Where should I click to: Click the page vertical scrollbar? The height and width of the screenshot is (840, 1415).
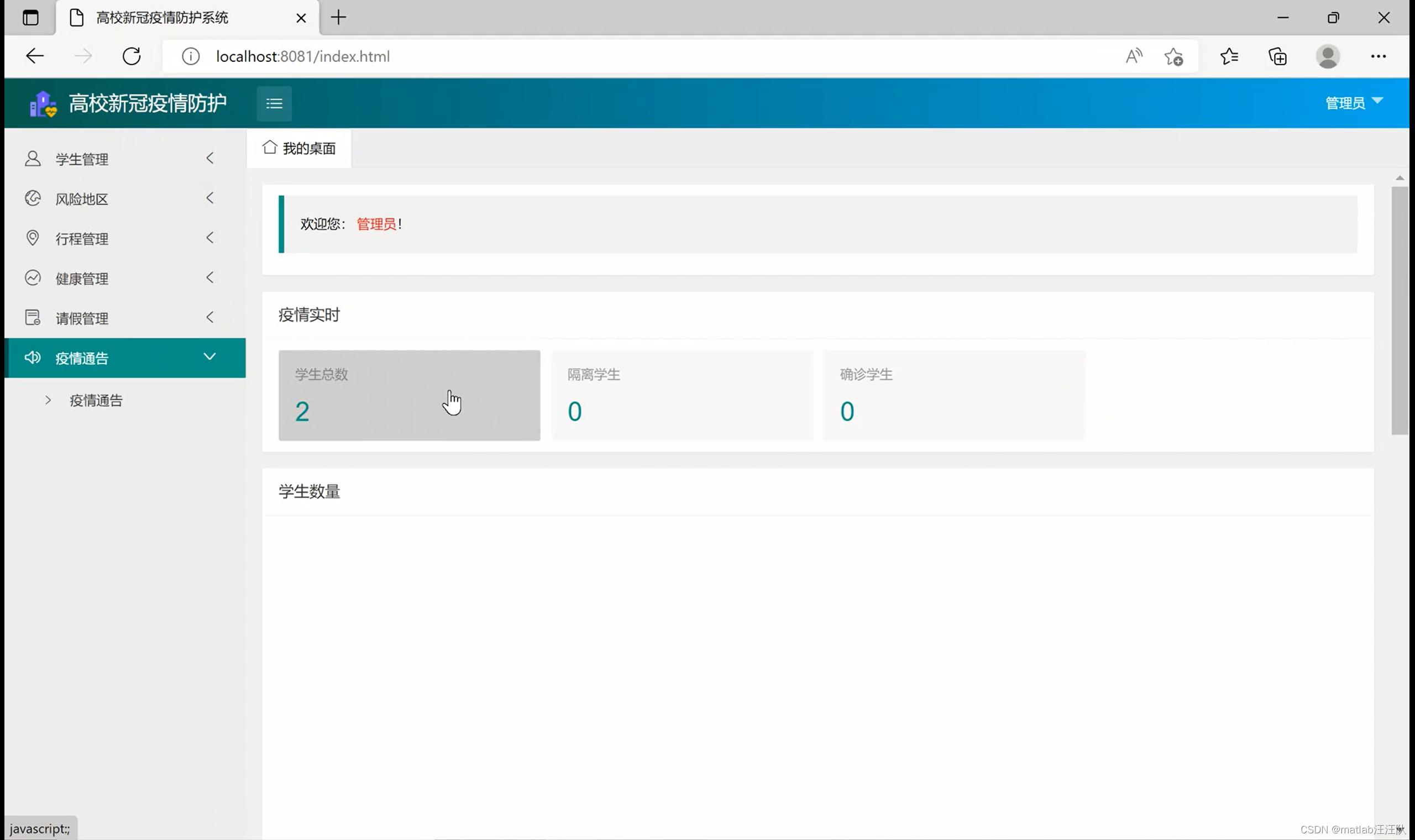[x=1399, y=310]
